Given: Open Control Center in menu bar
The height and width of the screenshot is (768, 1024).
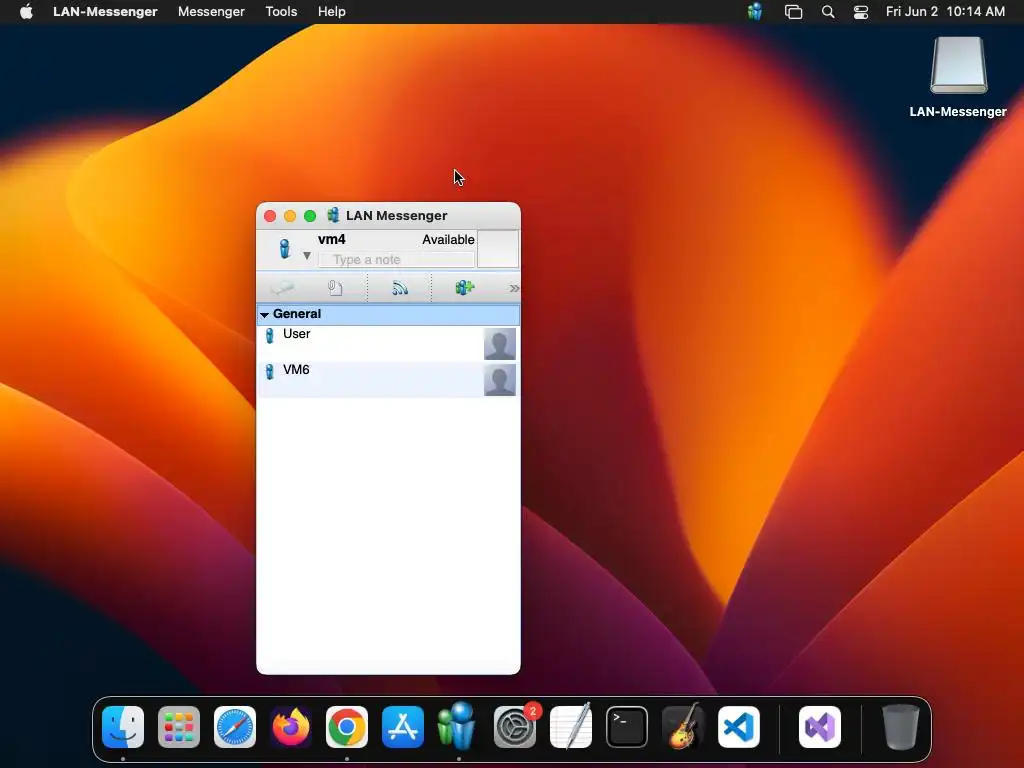Looking at the screenshot, I should coord(861,12).
